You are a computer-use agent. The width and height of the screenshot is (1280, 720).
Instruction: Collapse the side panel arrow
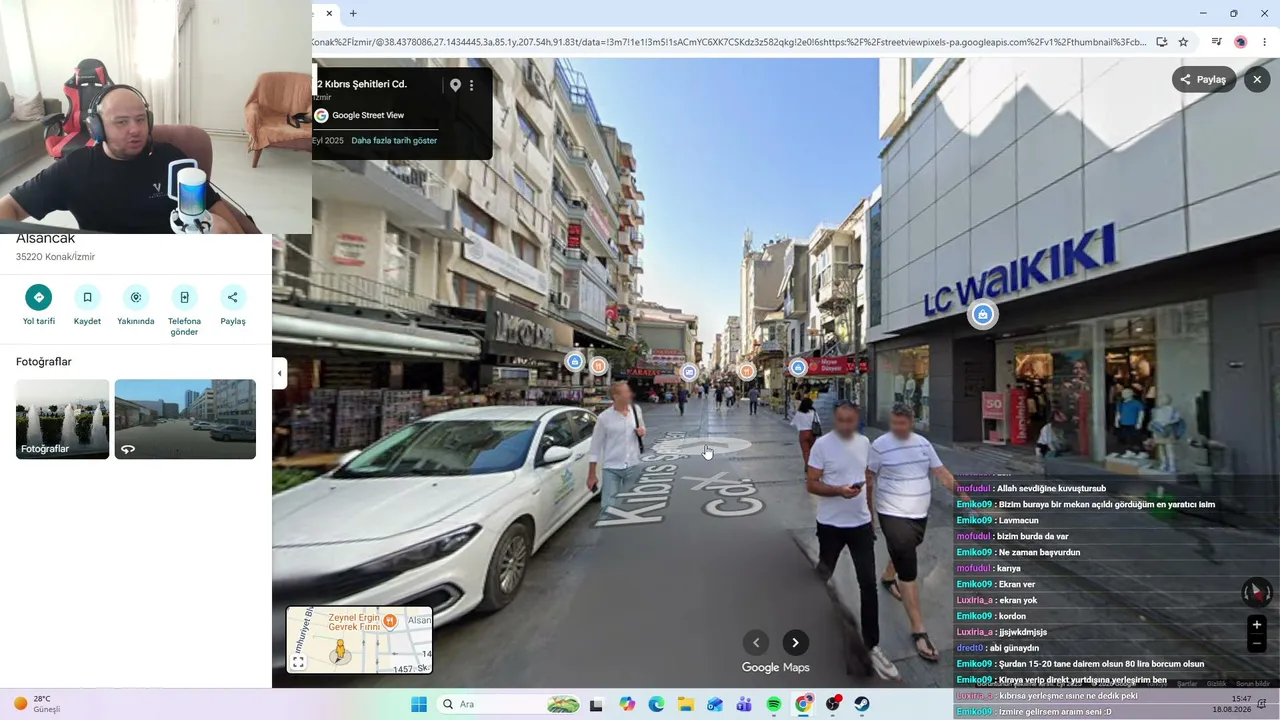click(279, 374)
